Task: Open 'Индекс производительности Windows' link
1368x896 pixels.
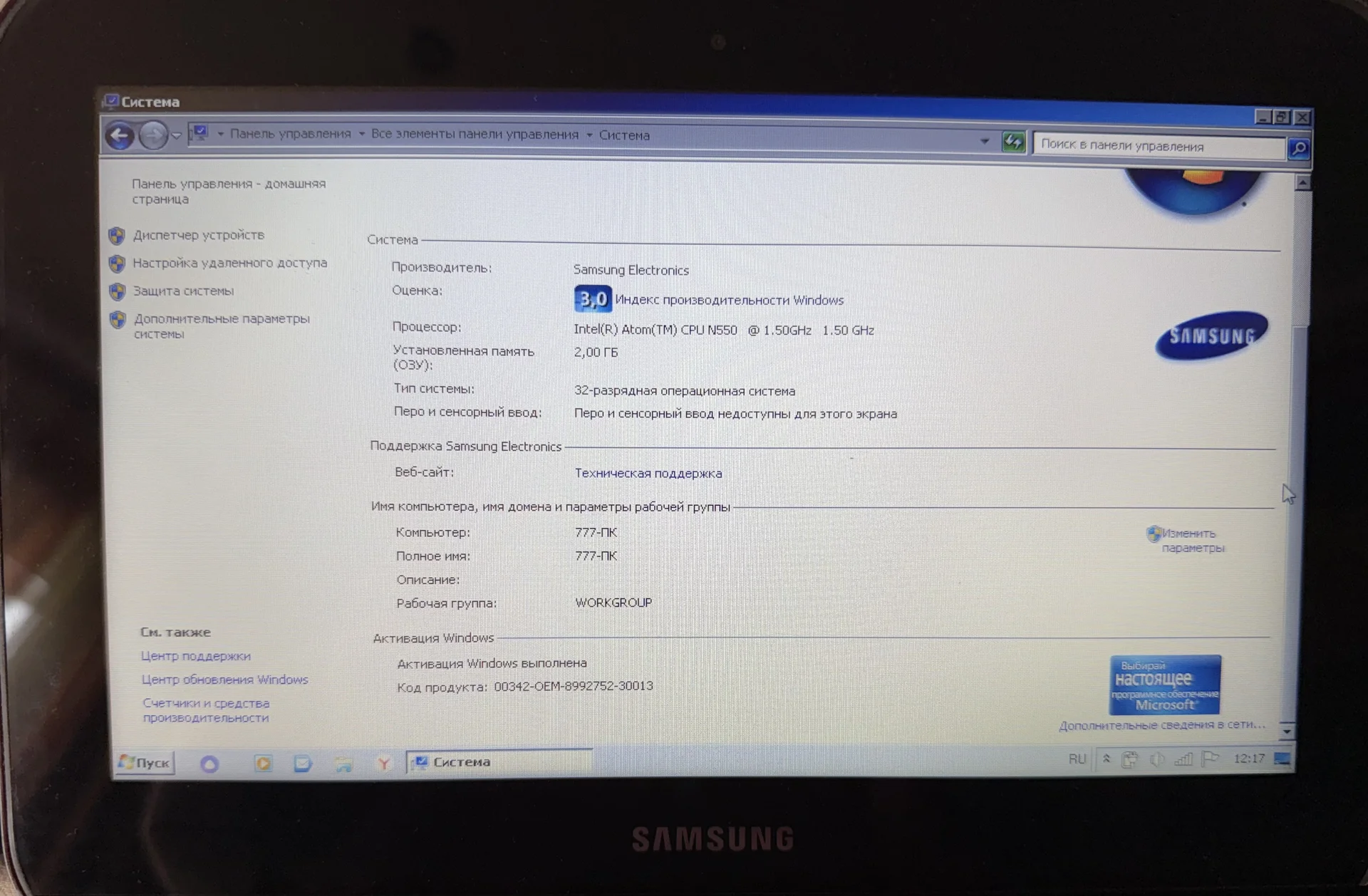Action: pyautogui.click(x=729, y=300)
